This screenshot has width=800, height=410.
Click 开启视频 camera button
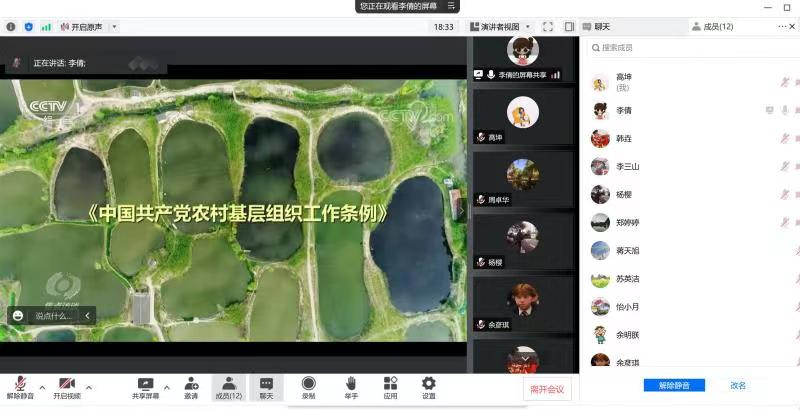click(x=67, y=388)
